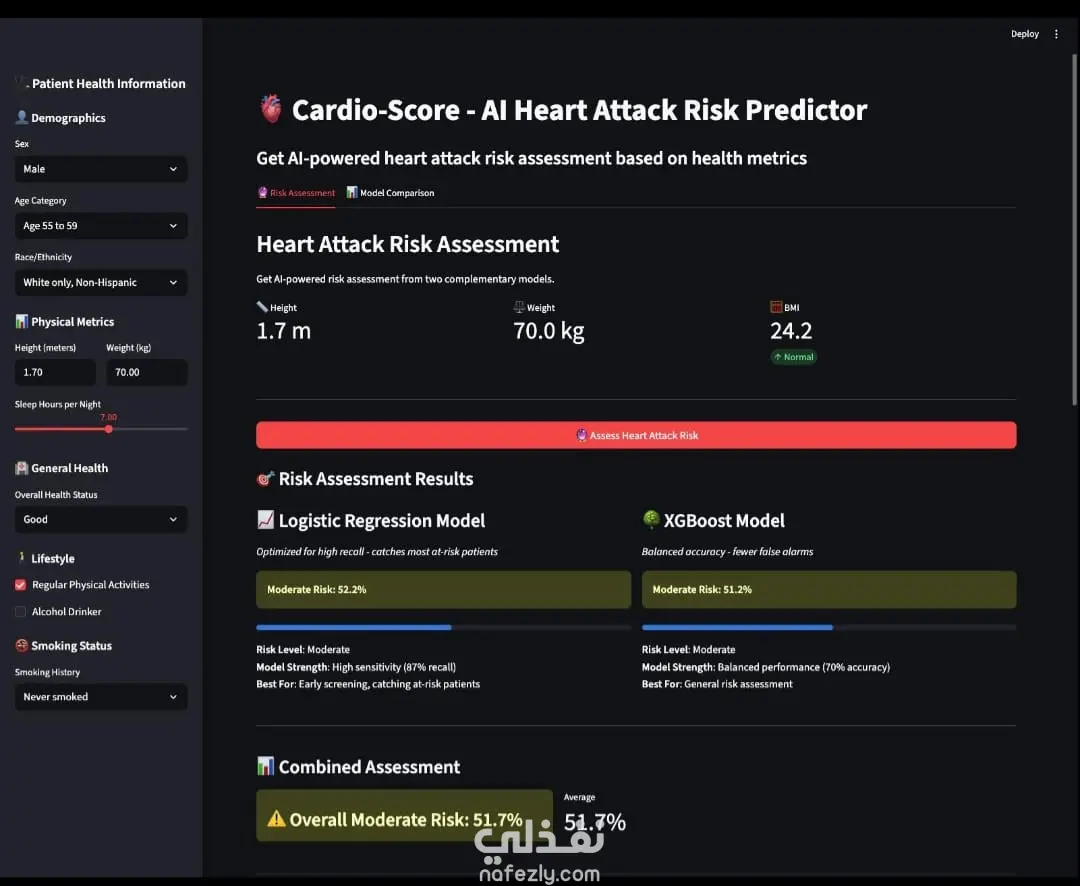This screenshot has width=1080, height=886.
Task: Enable the Alcohol Drinker checkbox
Action: pos(21,611)
